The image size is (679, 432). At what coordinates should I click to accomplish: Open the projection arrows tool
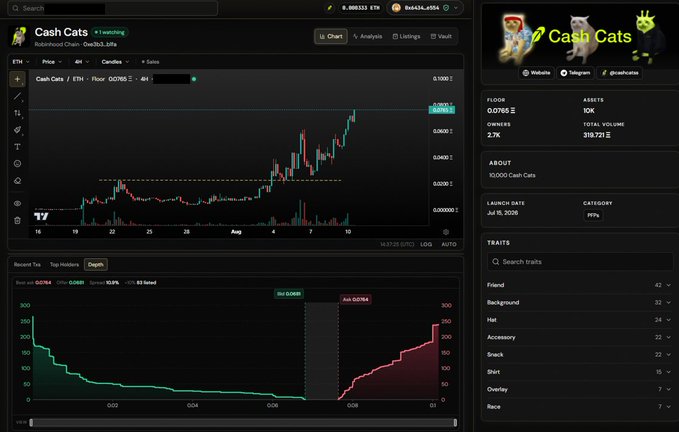click(x=17, y=113)
